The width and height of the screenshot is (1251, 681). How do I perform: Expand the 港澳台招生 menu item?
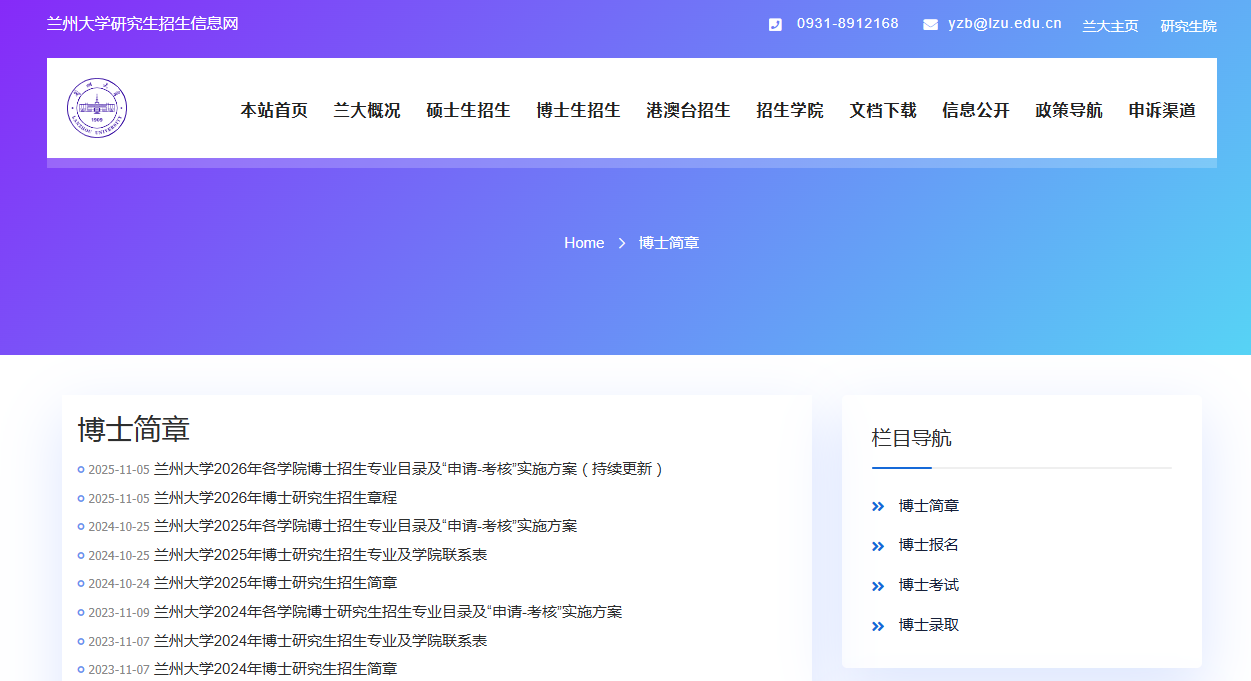pyautogui.click(x=688, y=110)
